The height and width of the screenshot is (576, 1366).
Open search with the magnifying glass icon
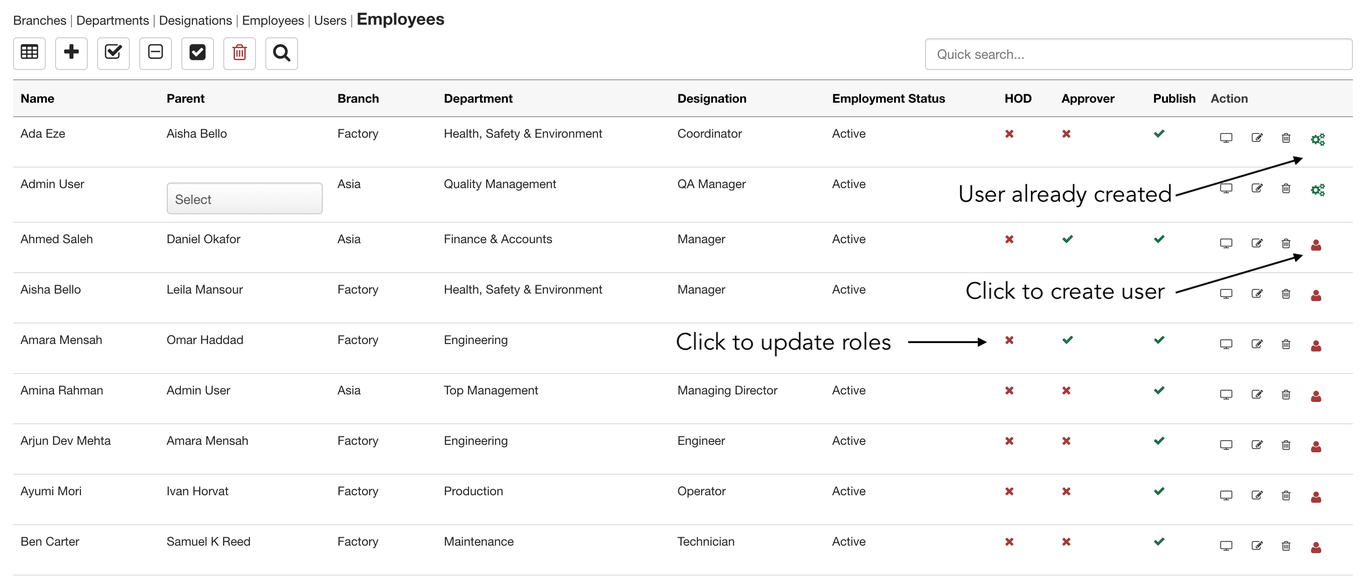coord(282,53)
